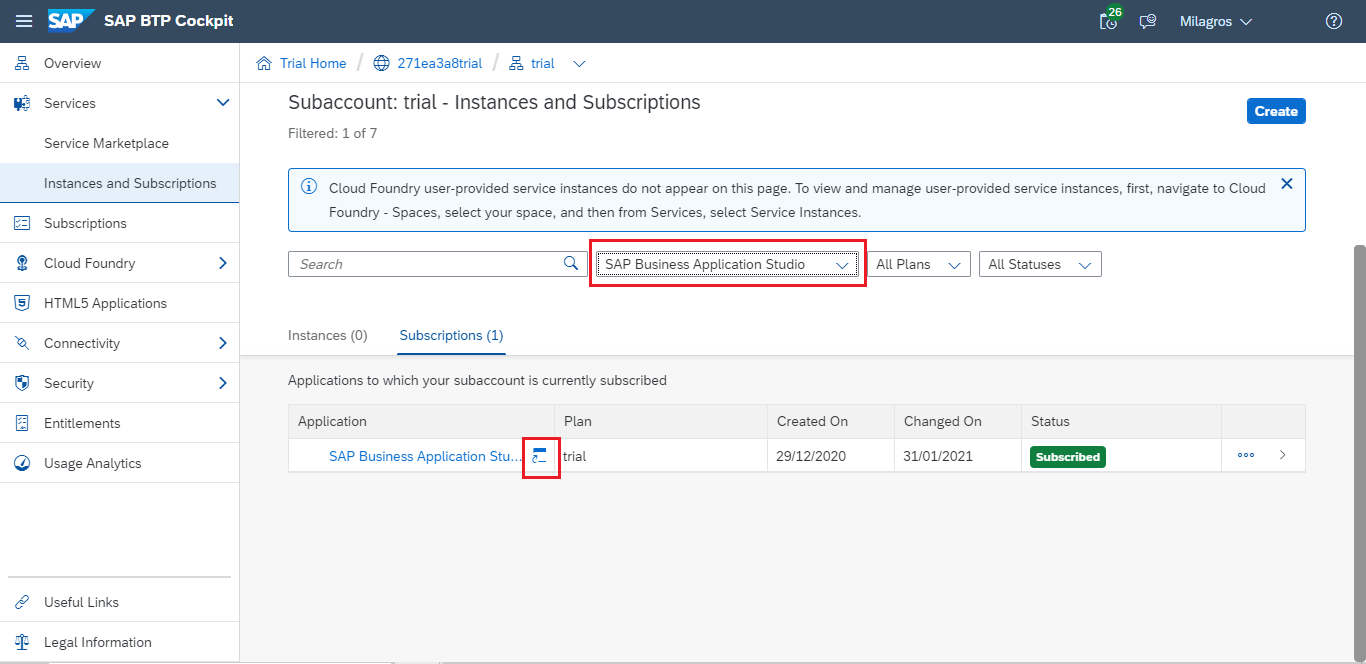Open the SAP Business Application Studio link
The width and height of the screenshot is (1366, 664).
click(x=425, y=456)
